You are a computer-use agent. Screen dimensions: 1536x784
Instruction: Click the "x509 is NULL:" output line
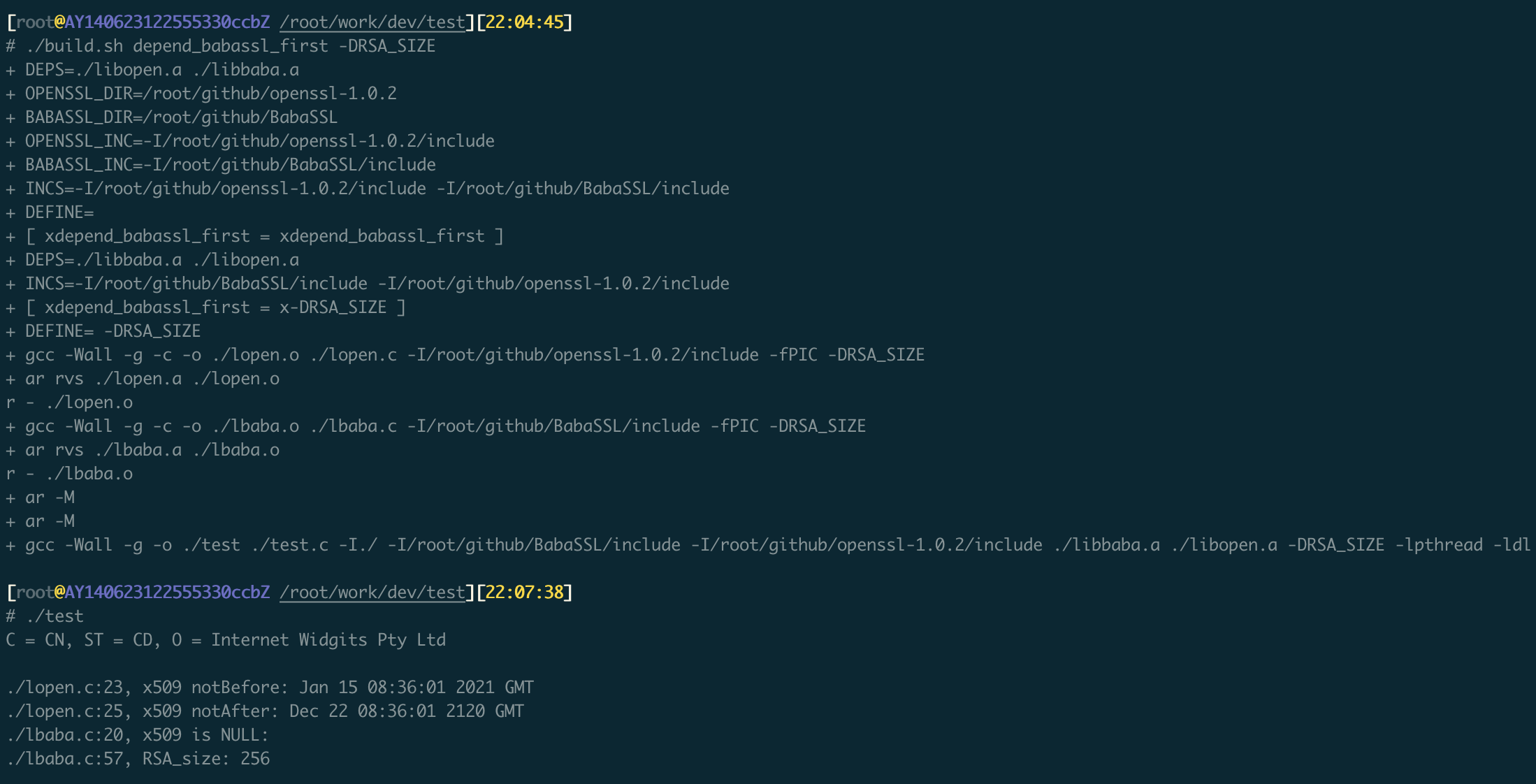[x=137, y=735]
